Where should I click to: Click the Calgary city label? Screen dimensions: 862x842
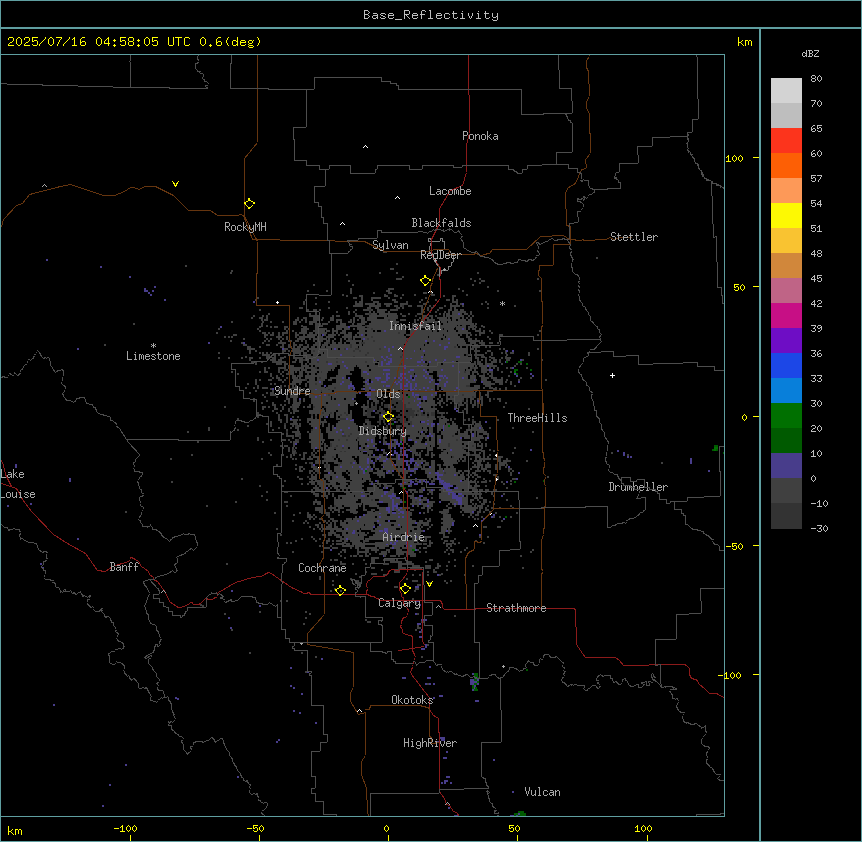click(x=400, y=603)
